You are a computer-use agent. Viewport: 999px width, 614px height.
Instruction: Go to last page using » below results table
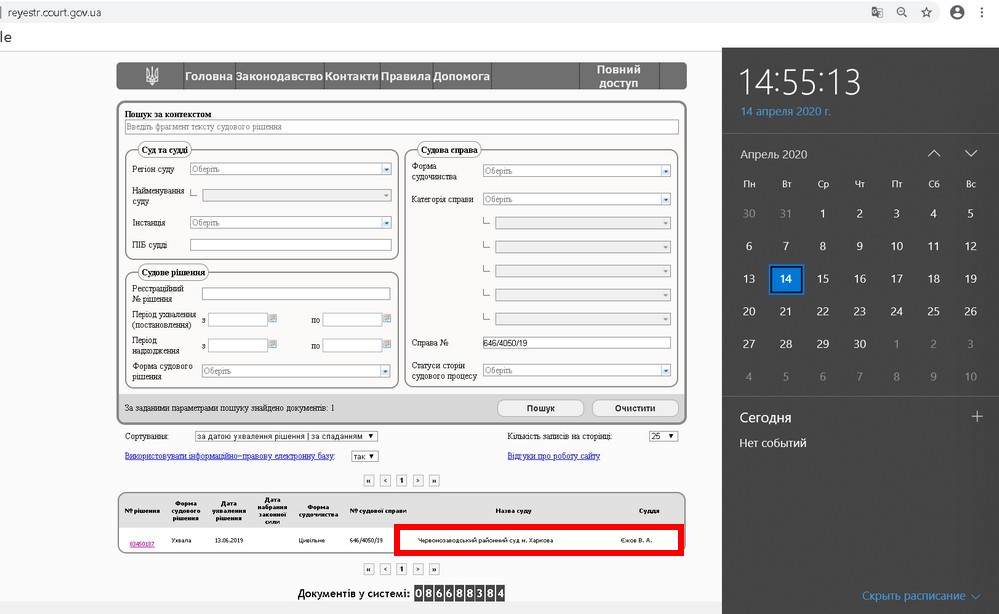tap(435, 569)
